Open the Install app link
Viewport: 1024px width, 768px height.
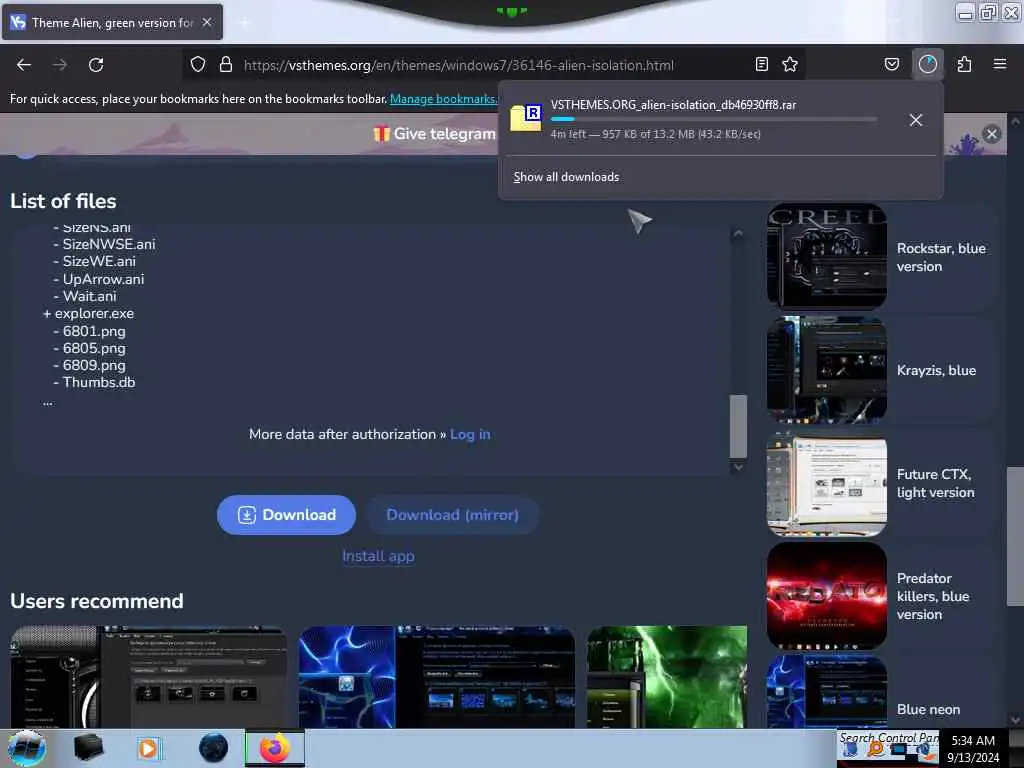tap(378, 556)
